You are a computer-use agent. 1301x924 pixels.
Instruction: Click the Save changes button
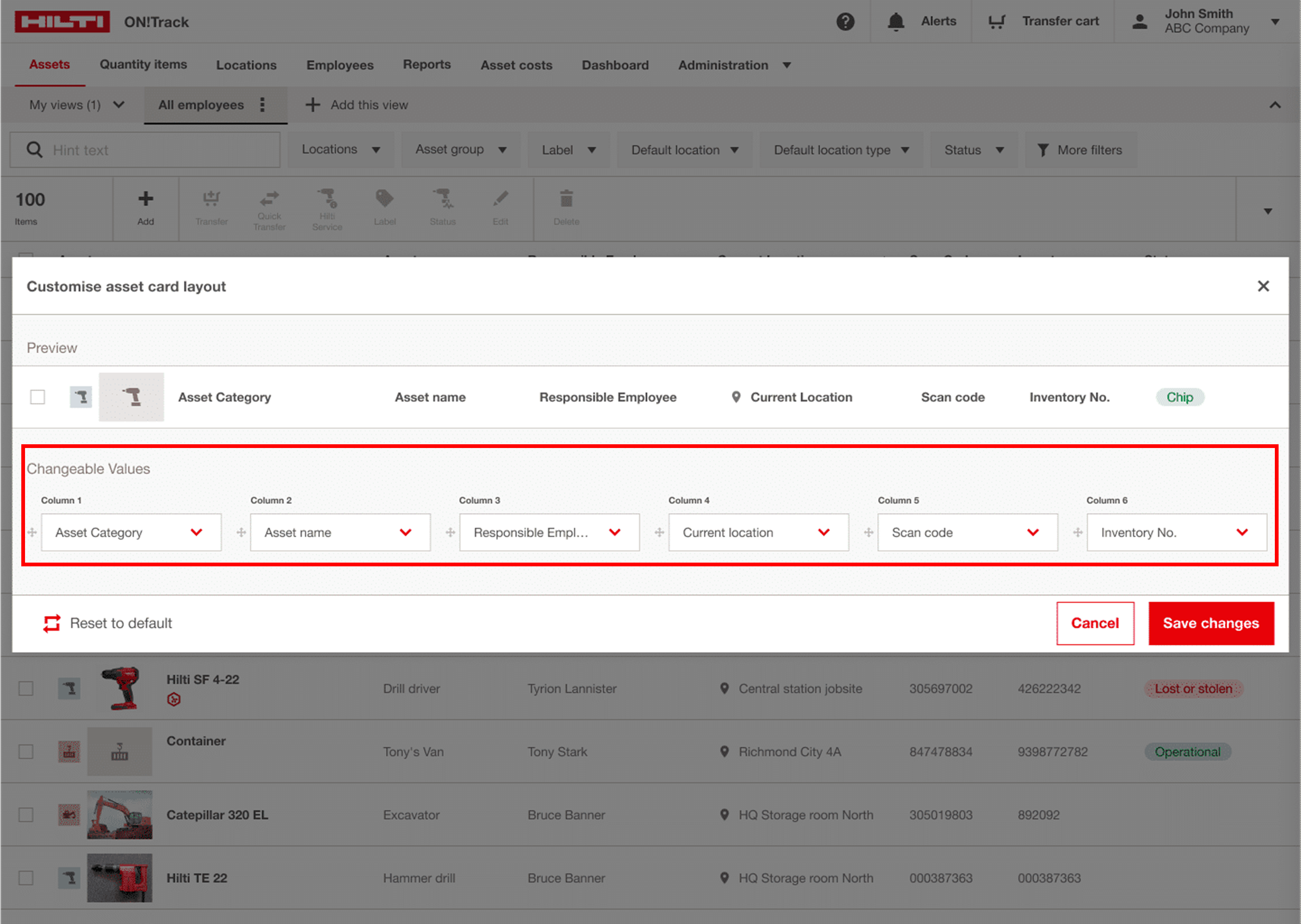(1211, 623)
